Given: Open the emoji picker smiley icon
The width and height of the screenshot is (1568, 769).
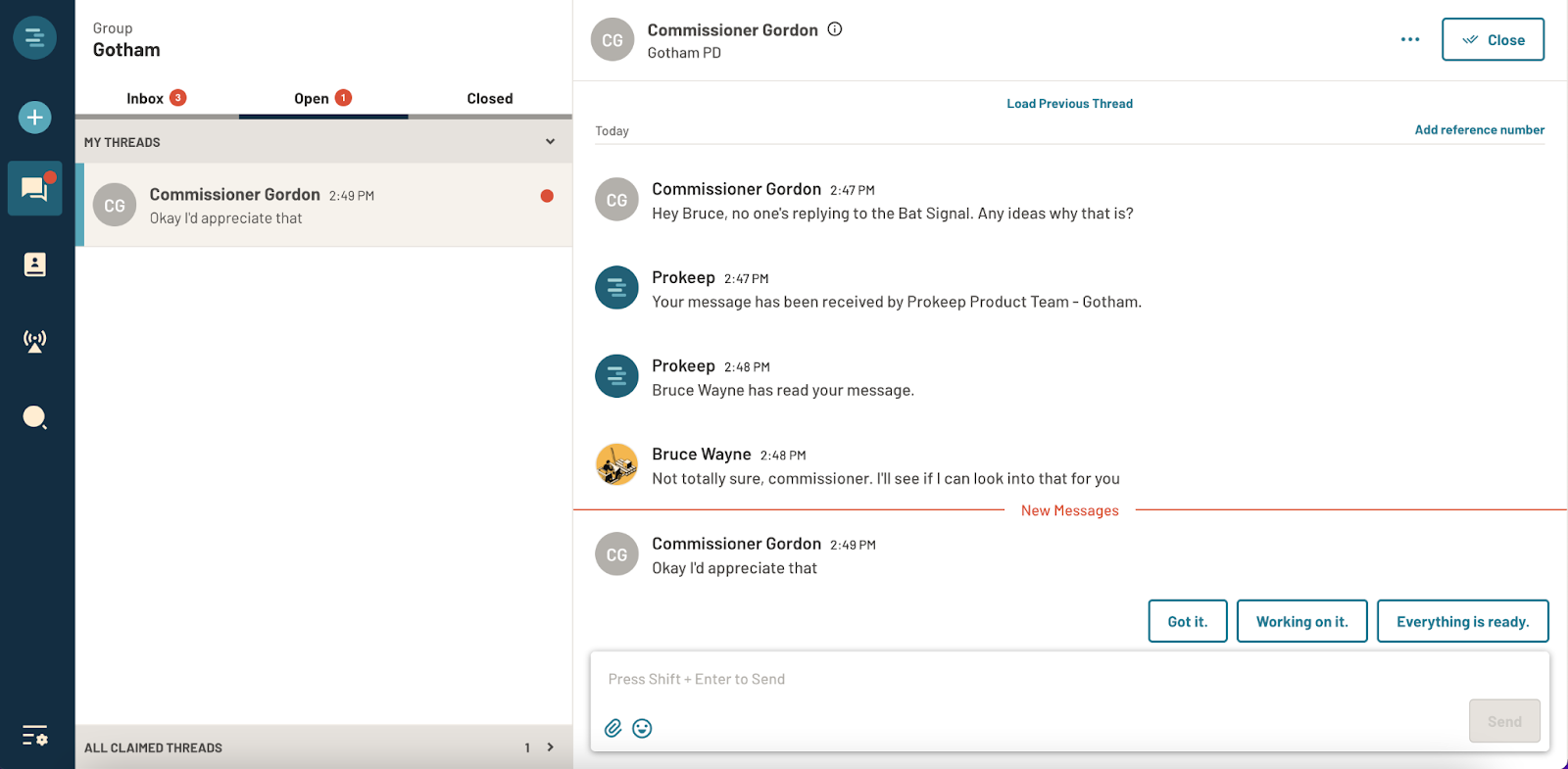Looking at the screenshot, I should tap(642, 728).
